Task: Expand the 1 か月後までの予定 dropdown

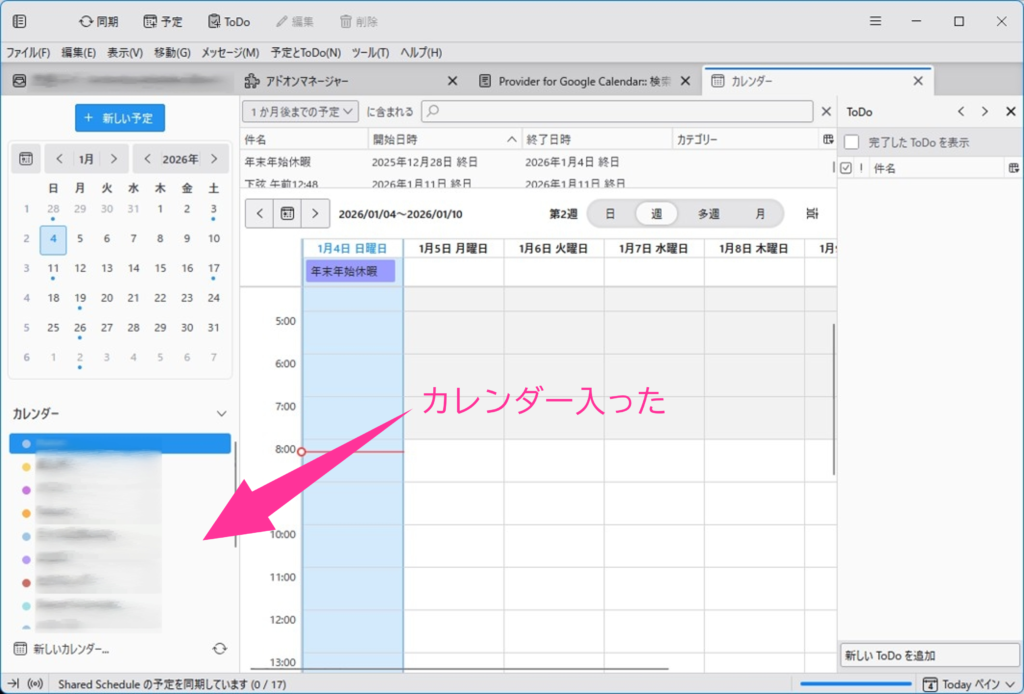Action: click(301, 112)
